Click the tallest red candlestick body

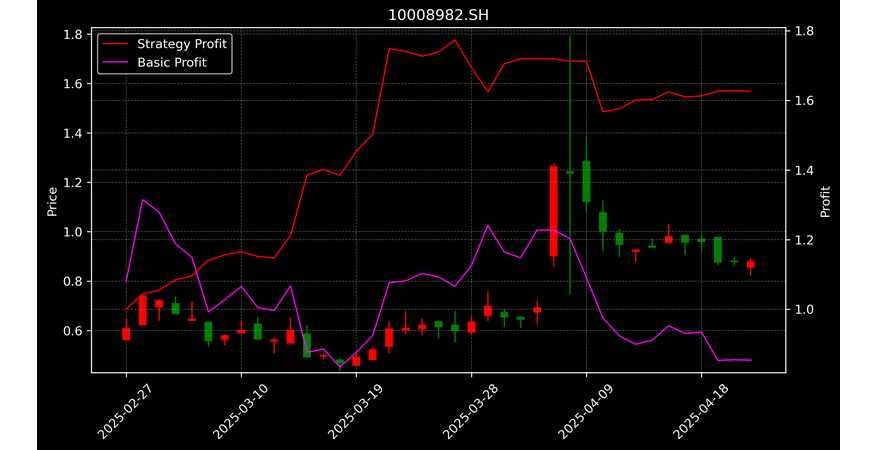click(554, 211)
